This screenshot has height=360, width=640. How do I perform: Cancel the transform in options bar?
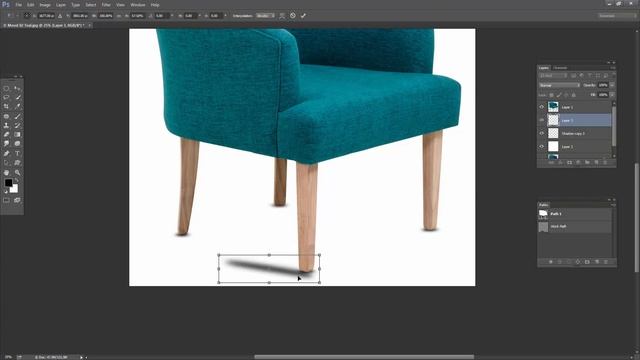pyautogui.click(x=293, y=16)
